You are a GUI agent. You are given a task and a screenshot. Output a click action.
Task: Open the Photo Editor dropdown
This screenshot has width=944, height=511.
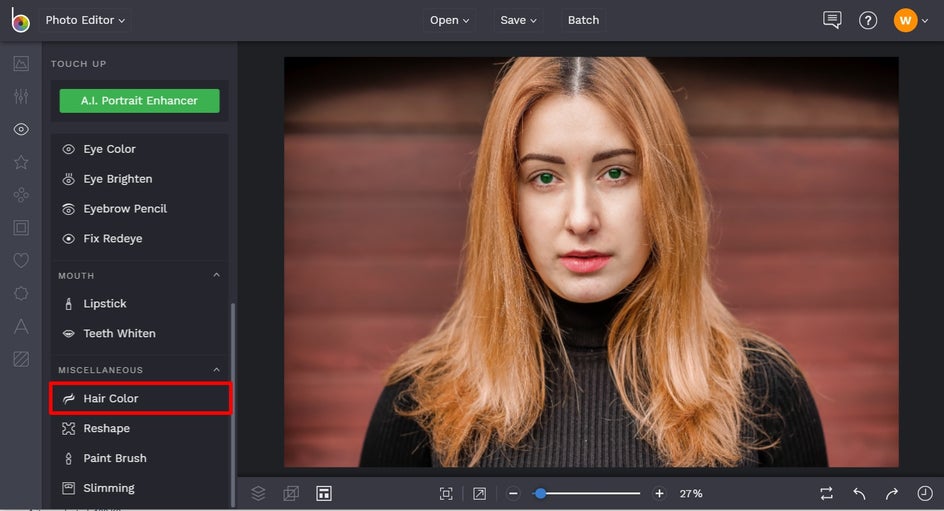point(86,20)
